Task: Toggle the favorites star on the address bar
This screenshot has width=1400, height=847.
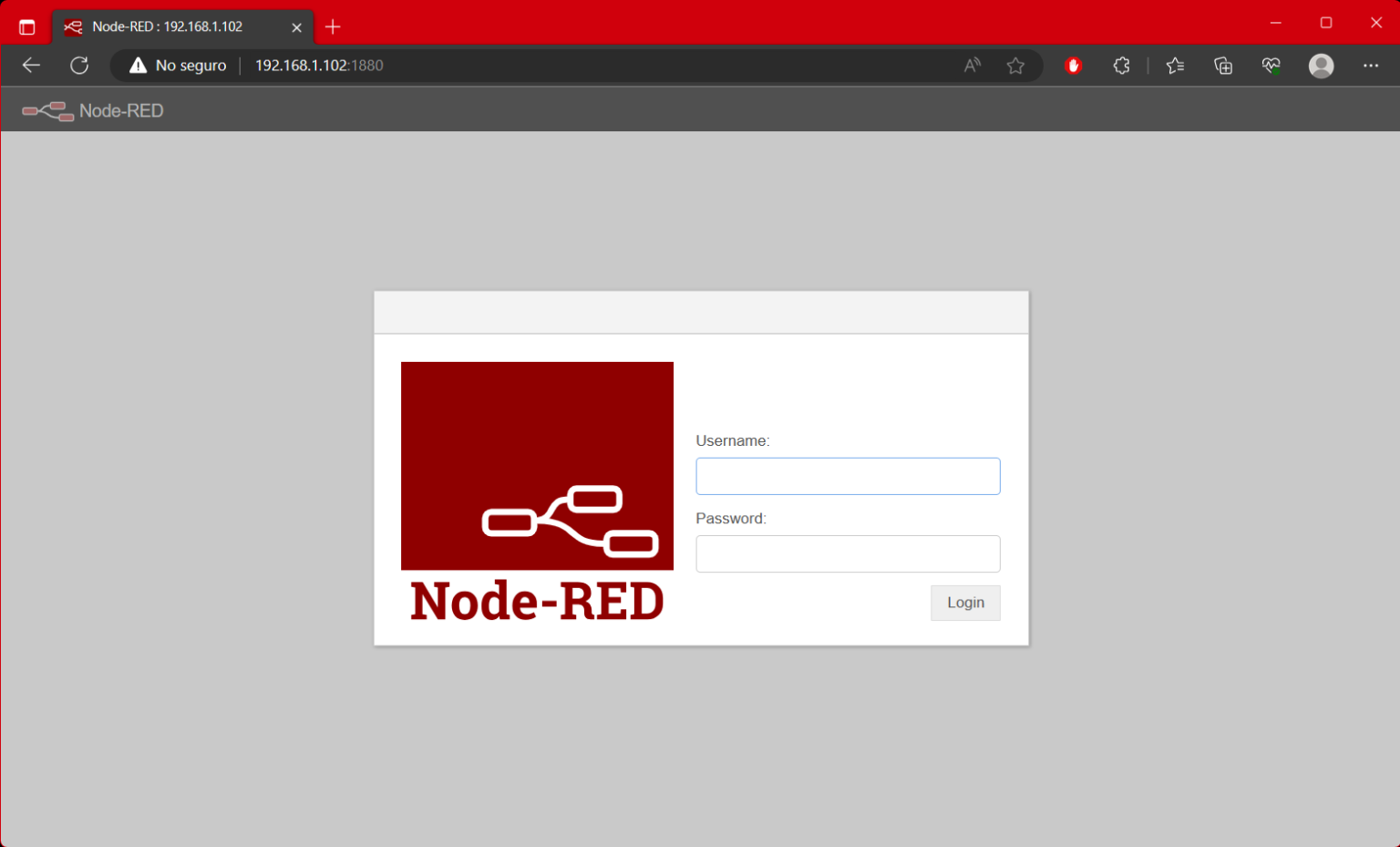Action: [x=1015, y=65]
